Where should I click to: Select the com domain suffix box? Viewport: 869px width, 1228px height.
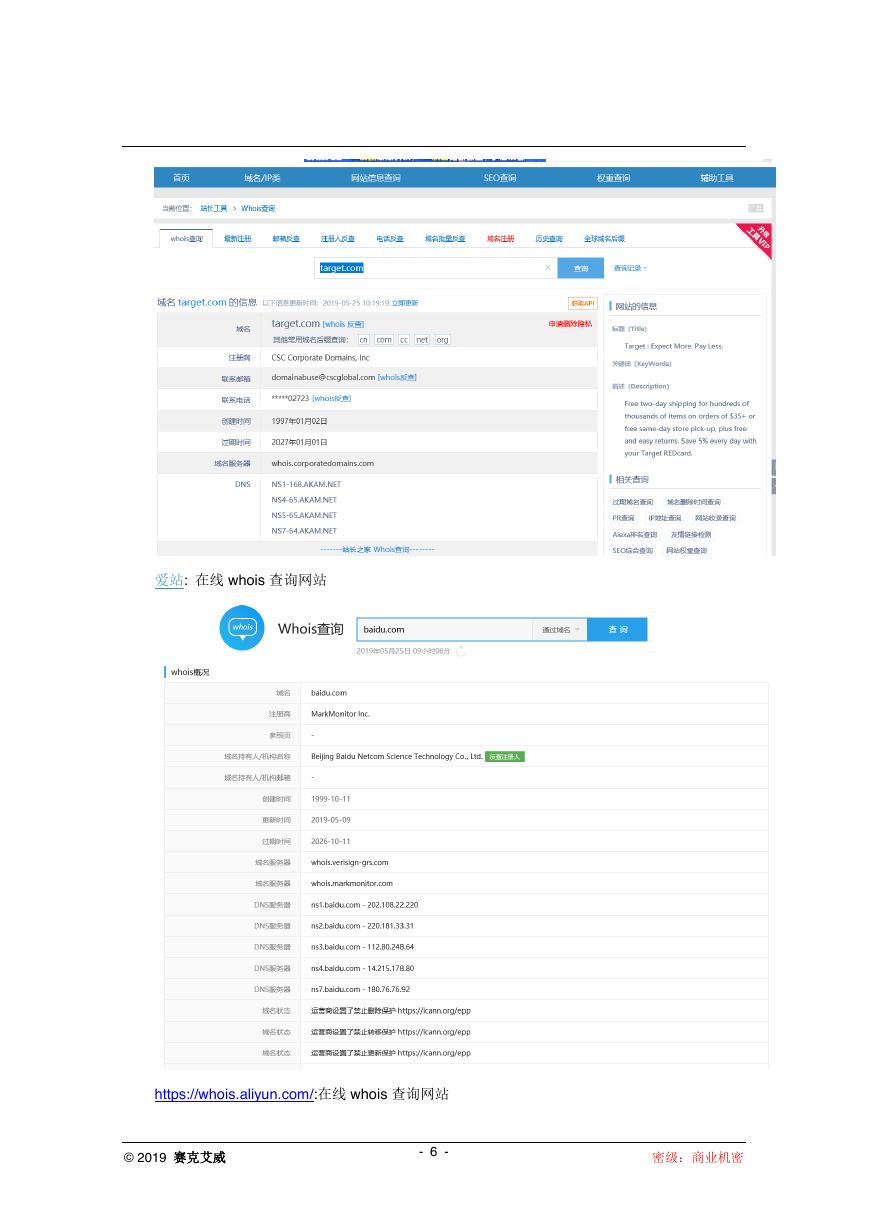pyautogui.click(x=384, y=340)
